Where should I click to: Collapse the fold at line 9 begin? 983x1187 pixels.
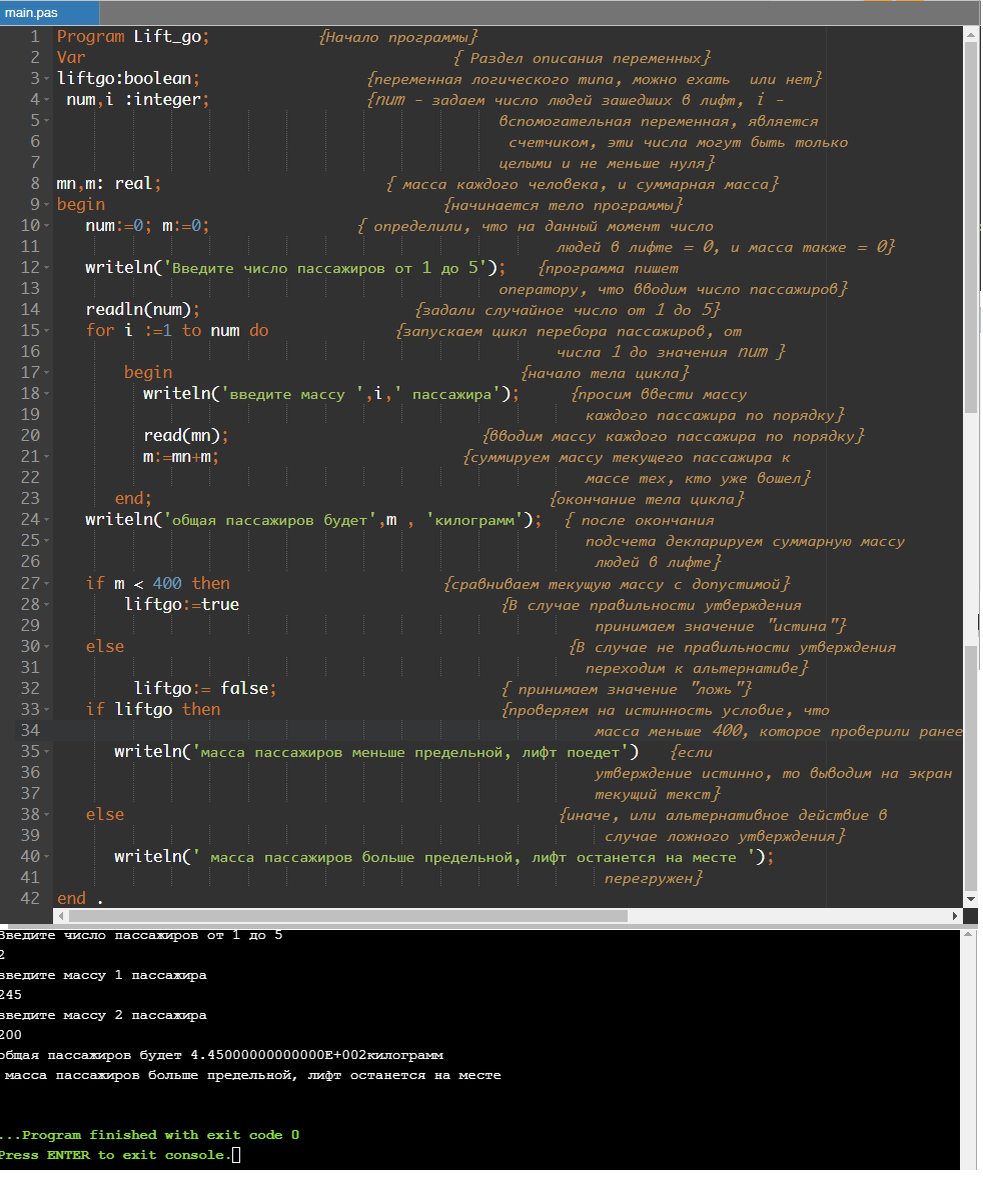click(47, 205)
